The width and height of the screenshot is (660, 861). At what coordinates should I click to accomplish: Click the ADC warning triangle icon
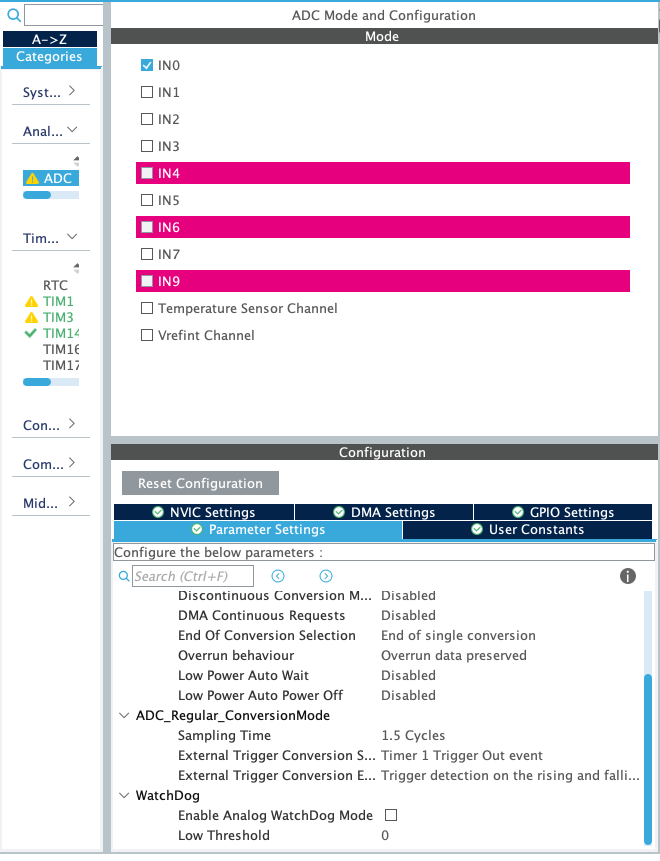(x=32, y=178)
